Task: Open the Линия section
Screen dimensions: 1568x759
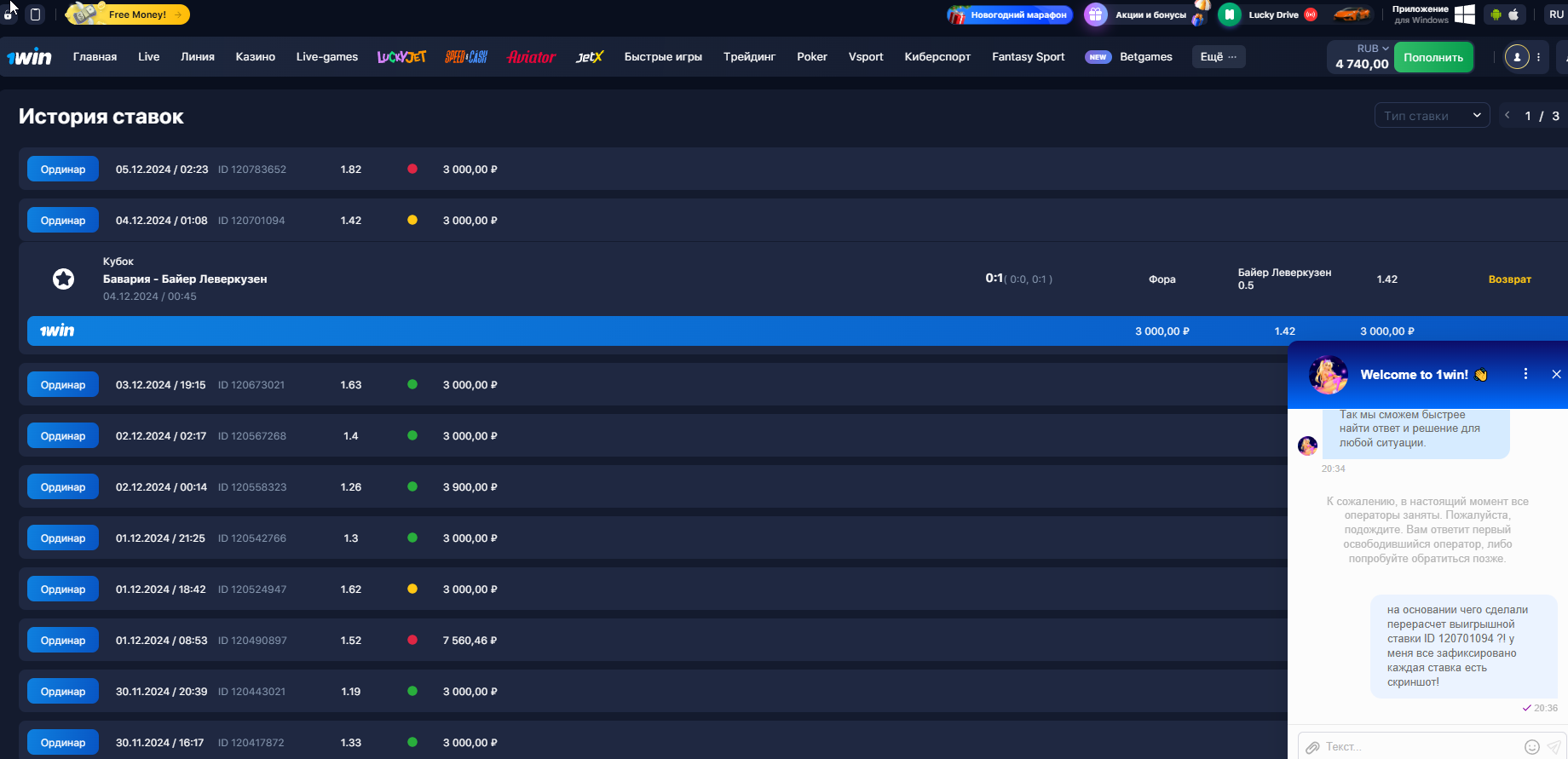Action: [x=198, y=57]
